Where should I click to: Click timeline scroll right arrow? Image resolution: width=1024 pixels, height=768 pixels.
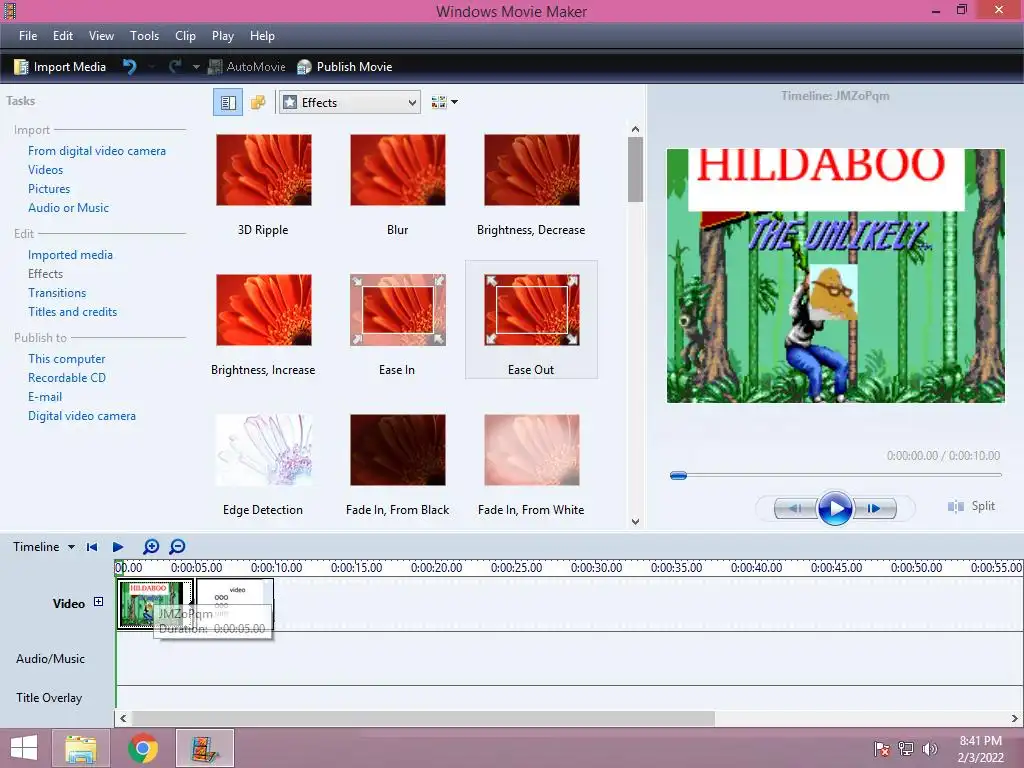click(x=1014, y=718)
